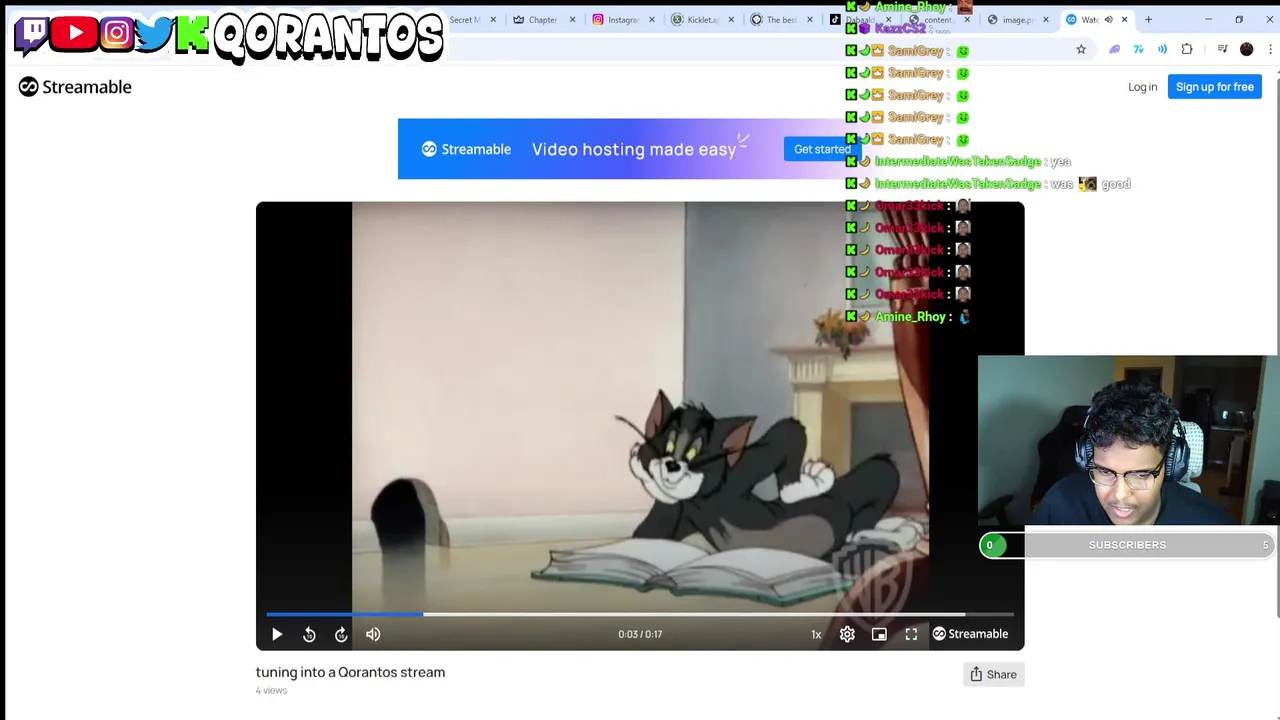Click the '4 views' count text
The width and height of the screenshot is (1280, 720).
tap(271, 691)
